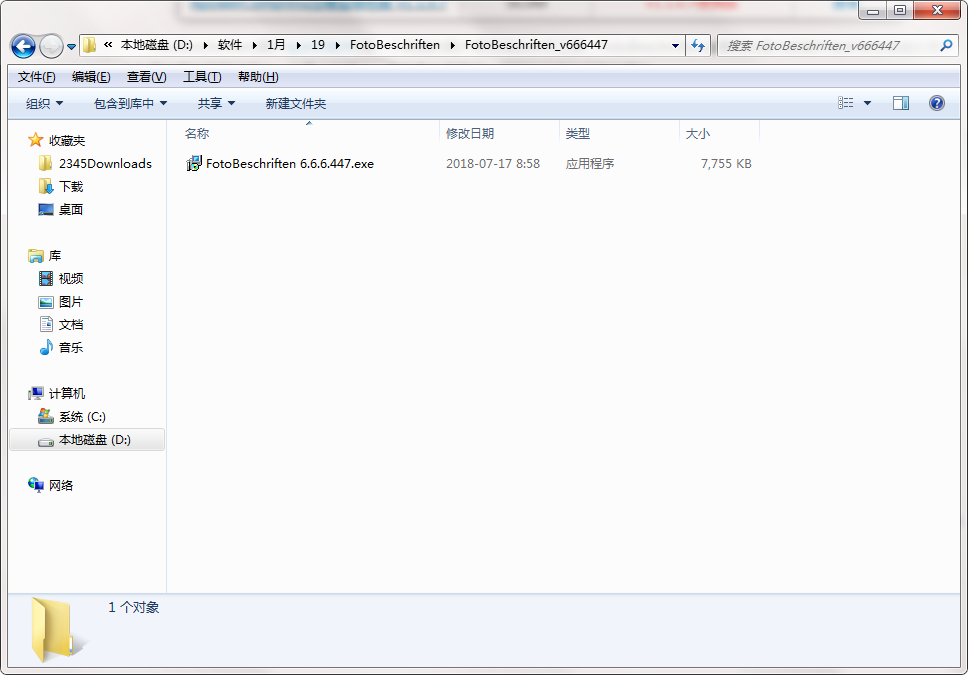Screen dimensions: 968x675
Task: Click the date 2018-07-17 8:58
Action: coord(493,164)
